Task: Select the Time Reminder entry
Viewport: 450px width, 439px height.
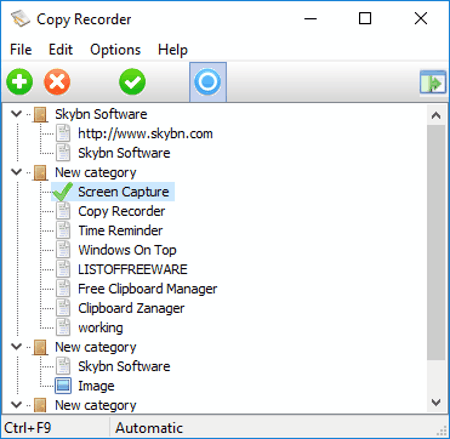Action: 120,230
